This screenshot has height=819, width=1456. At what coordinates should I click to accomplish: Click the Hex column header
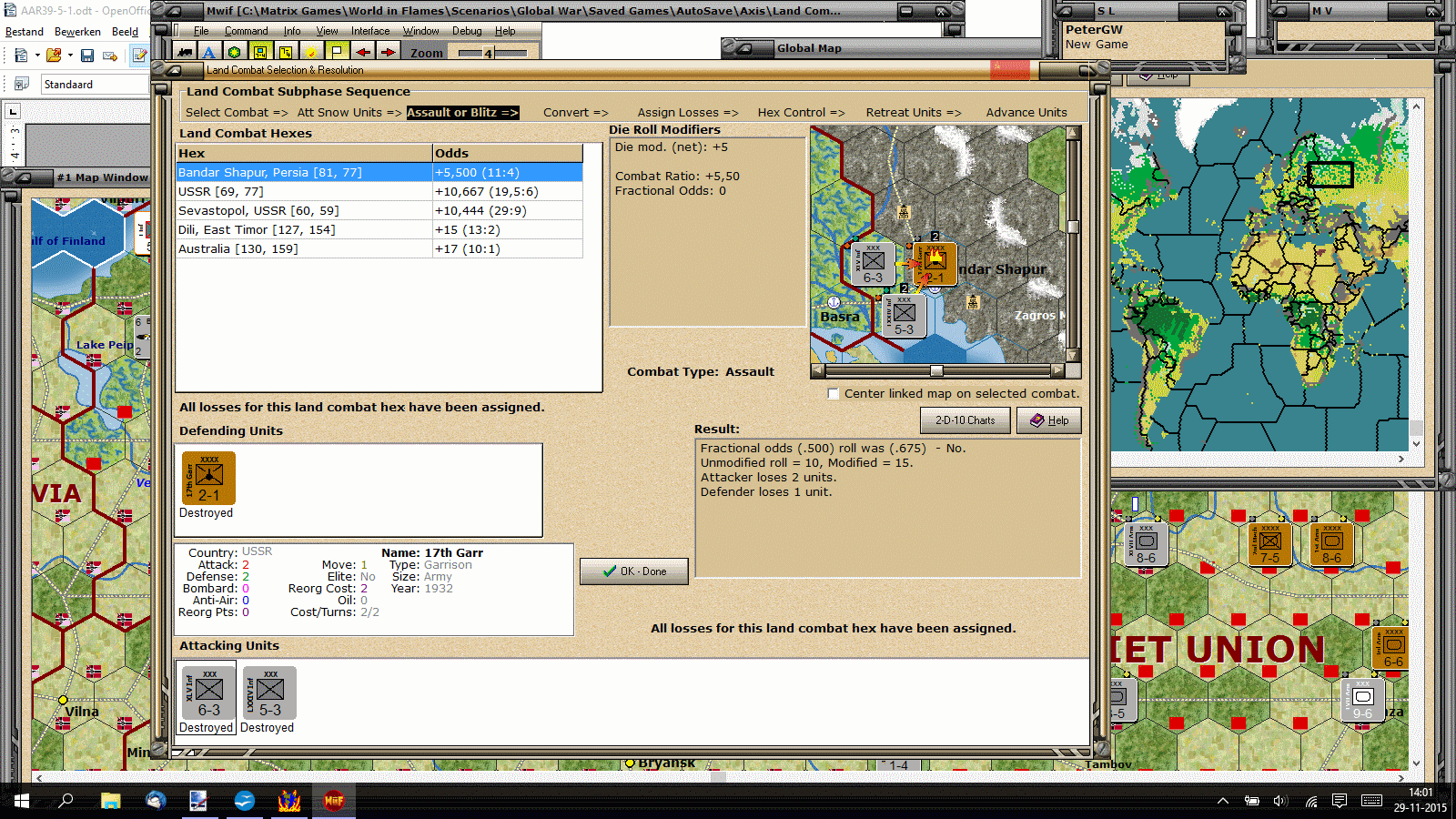304,154
